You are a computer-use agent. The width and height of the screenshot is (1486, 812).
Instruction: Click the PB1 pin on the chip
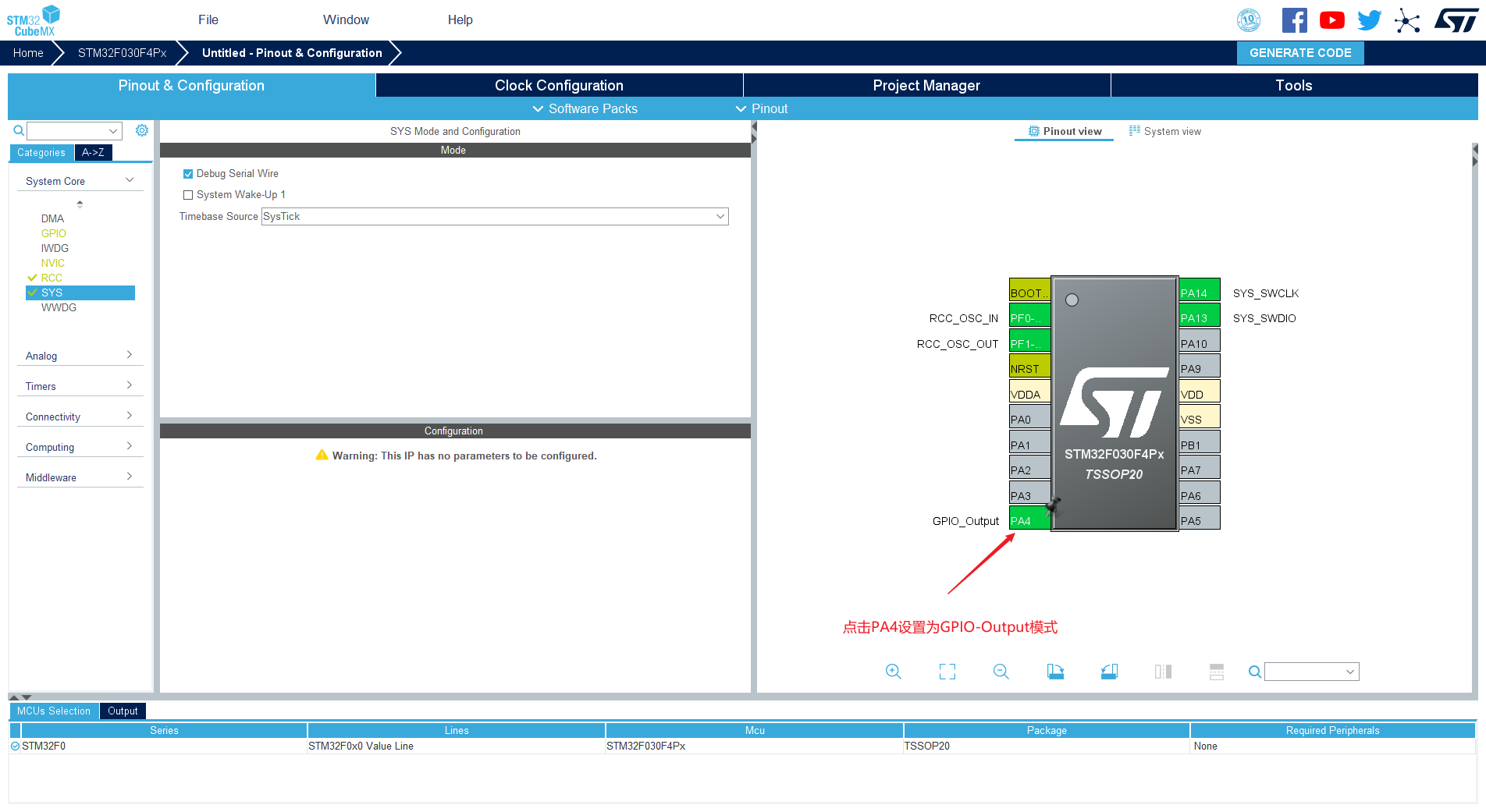[1199, 442]
